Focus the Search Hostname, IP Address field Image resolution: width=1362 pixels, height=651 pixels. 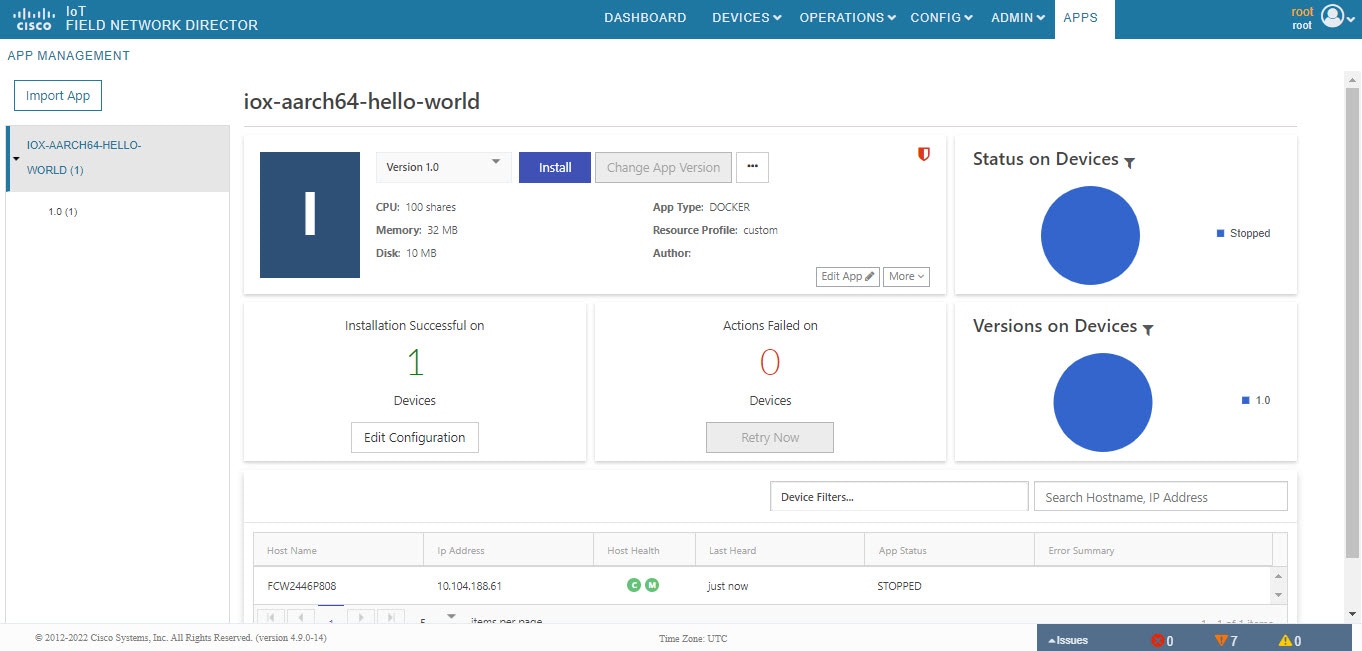[x=1161, y=497]
